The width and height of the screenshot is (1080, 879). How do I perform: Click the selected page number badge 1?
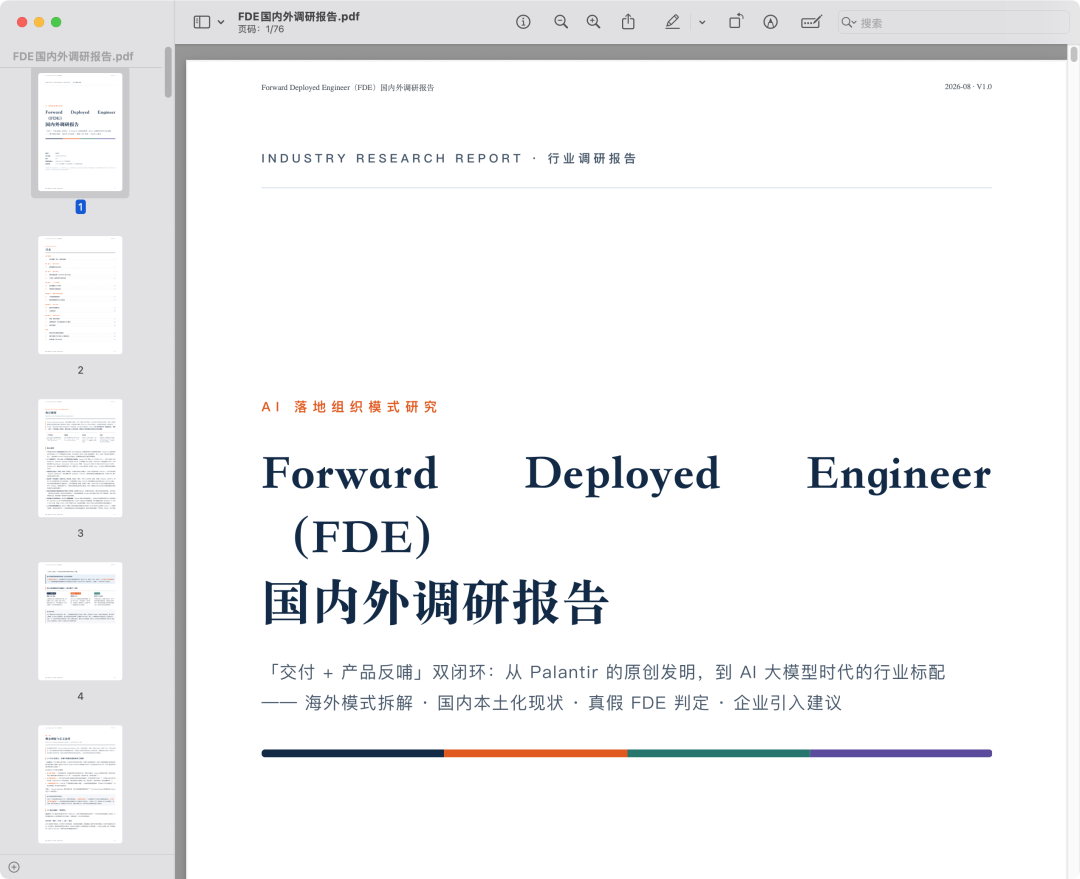click(81, 207)
